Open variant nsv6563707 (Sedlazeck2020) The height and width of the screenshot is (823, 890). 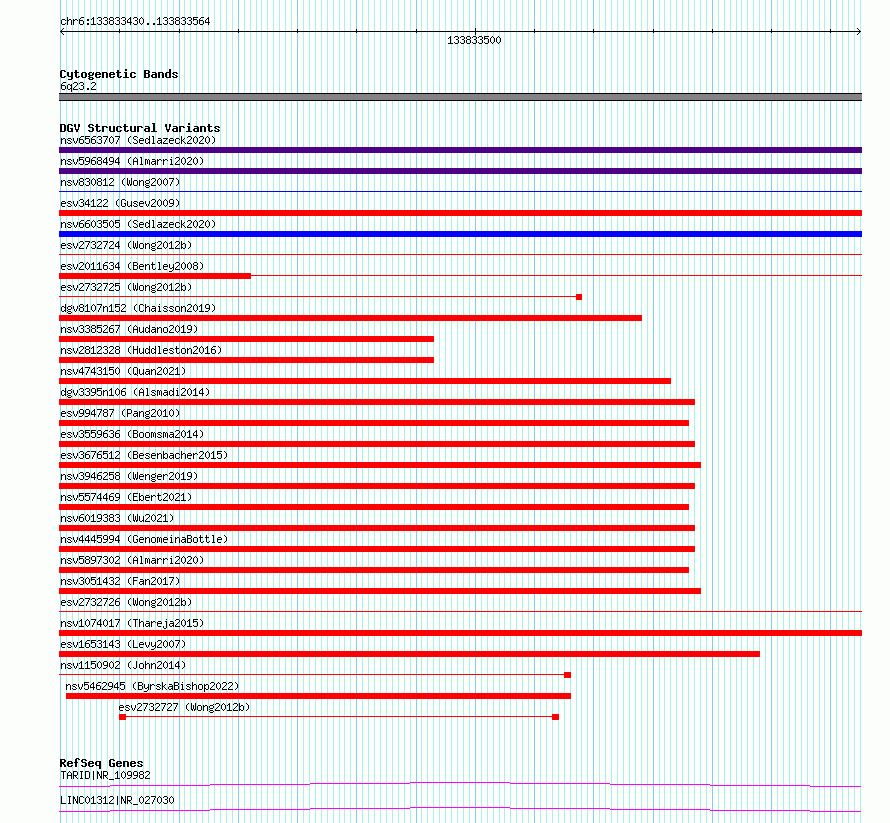[138, 140]
